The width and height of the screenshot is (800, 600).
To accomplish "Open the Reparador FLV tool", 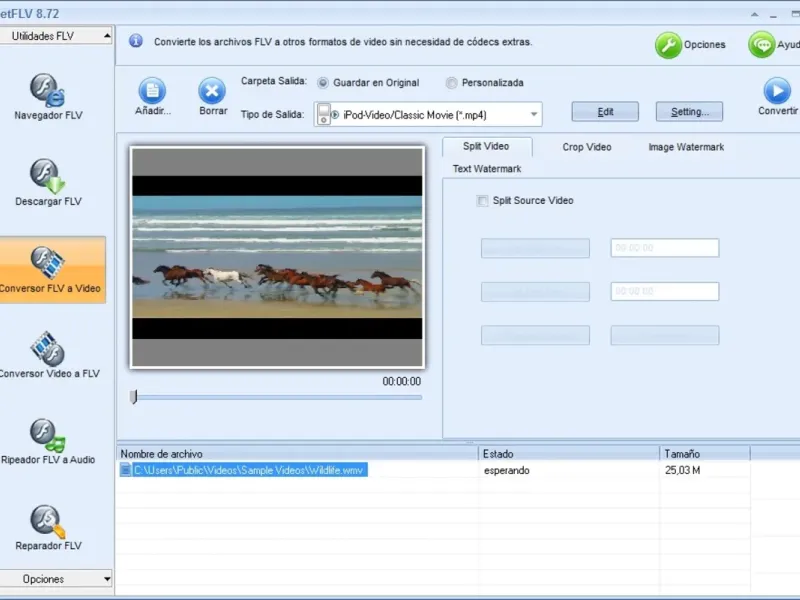I will pyautogui.click(x=48, y=528).
